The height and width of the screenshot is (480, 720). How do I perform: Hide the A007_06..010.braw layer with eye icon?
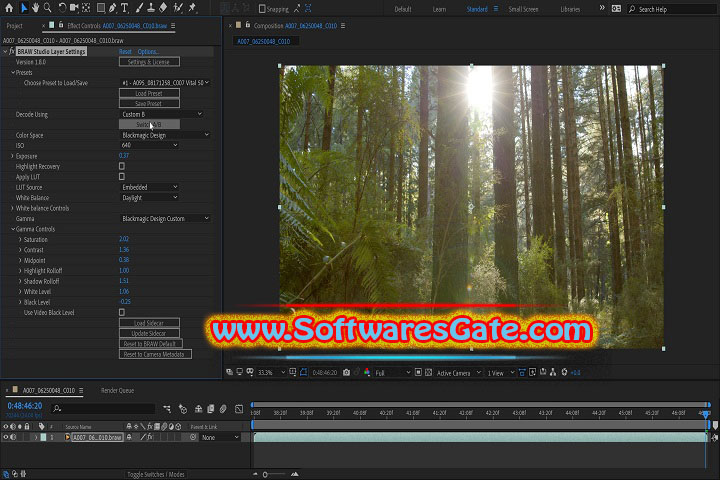pos(6,437)
